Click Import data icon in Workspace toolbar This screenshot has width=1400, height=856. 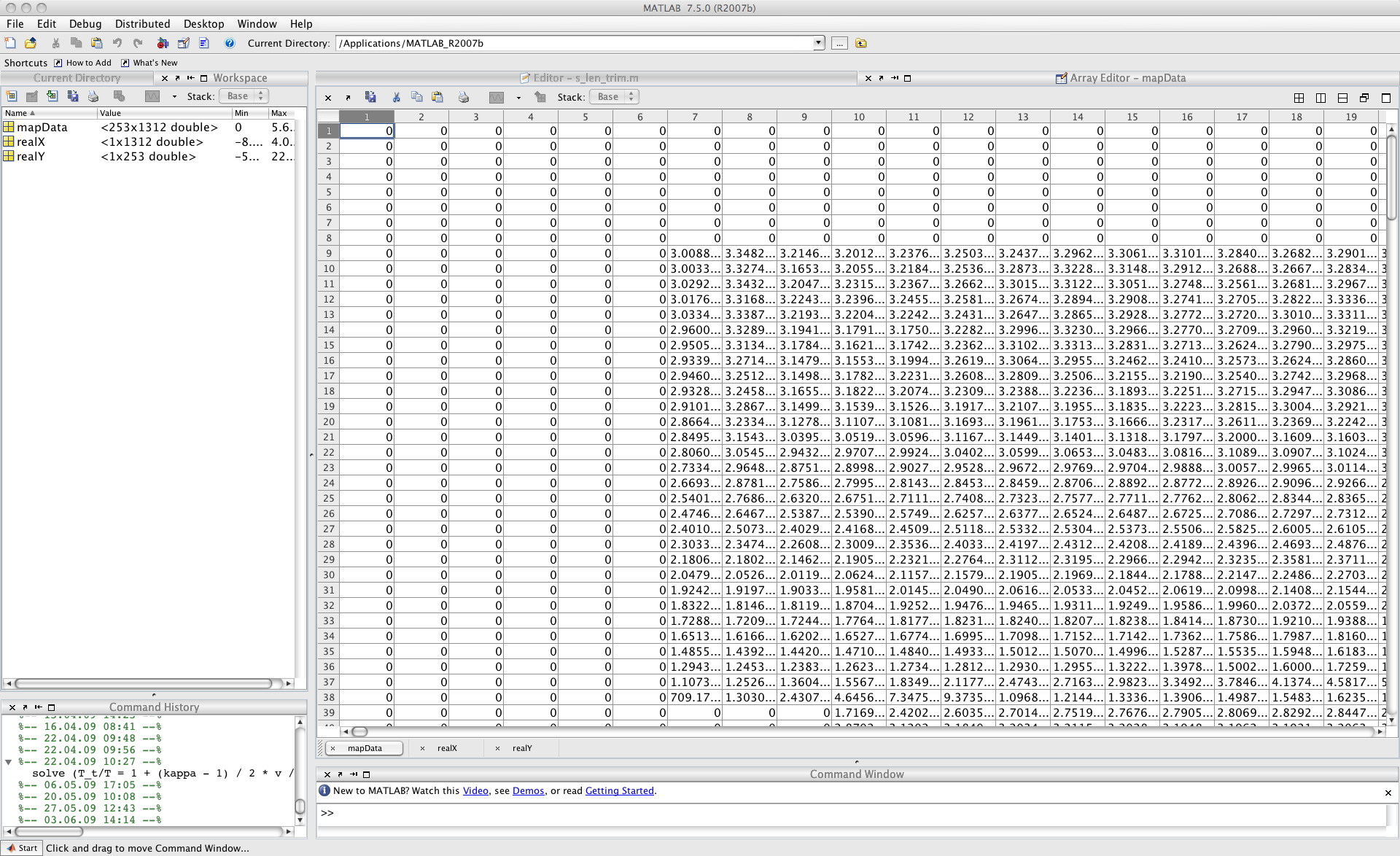(52, 96)
